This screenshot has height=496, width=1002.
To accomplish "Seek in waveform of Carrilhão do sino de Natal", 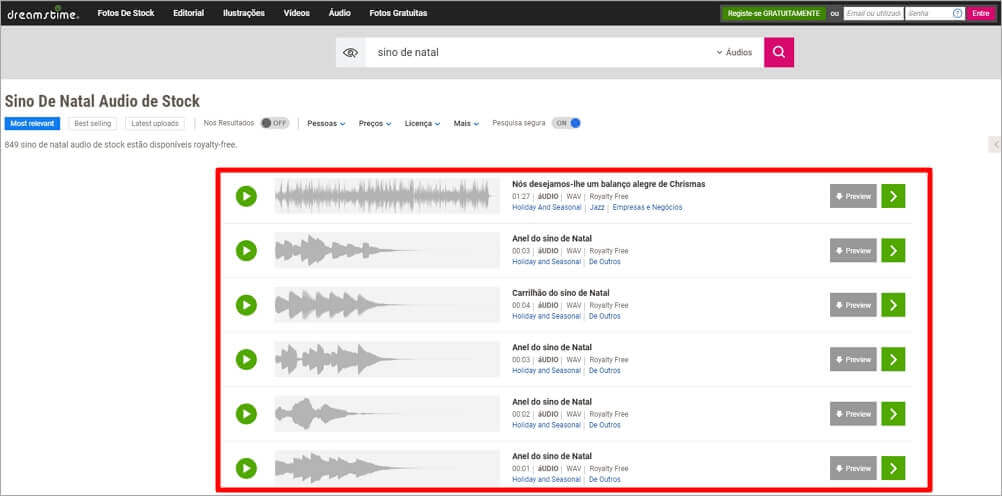I will [x=387, y=305].
